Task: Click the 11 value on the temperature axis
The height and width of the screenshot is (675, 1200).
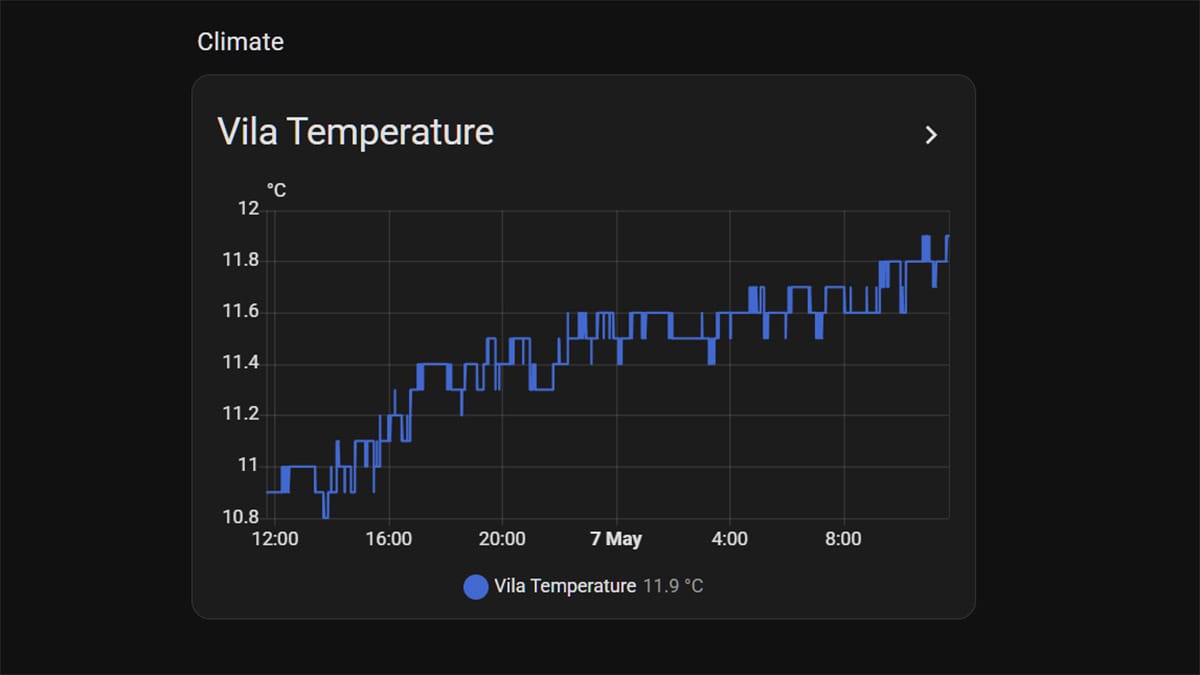Action: pos(248,466)
